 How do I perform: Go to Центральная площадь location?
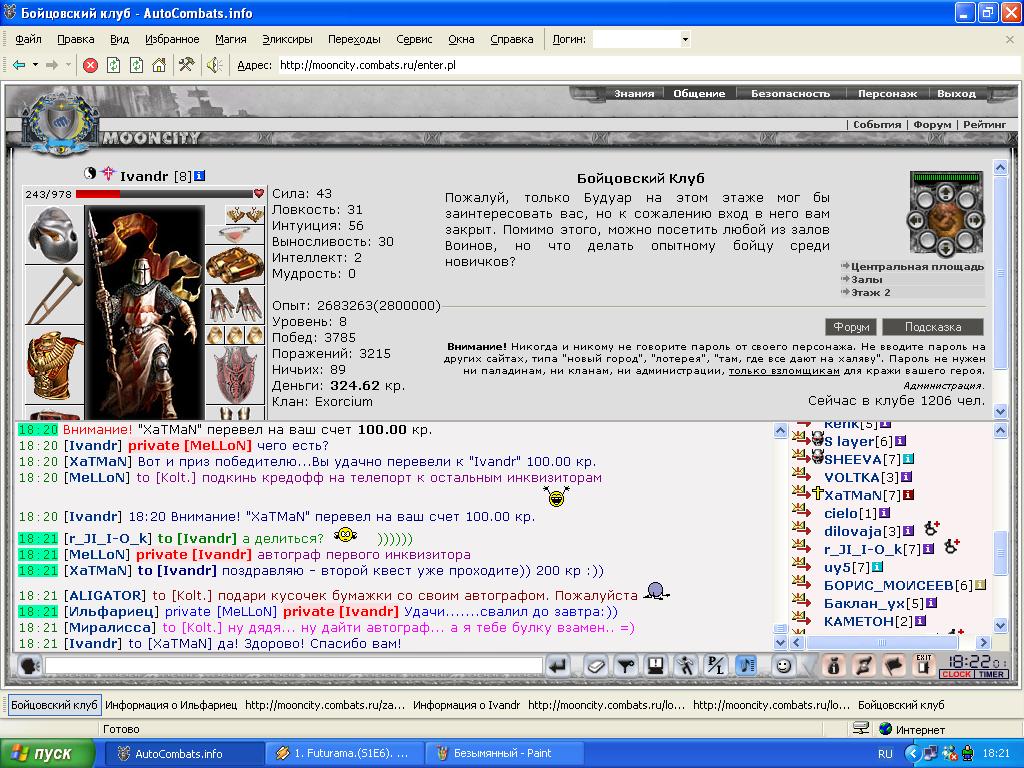coord(916,266)
